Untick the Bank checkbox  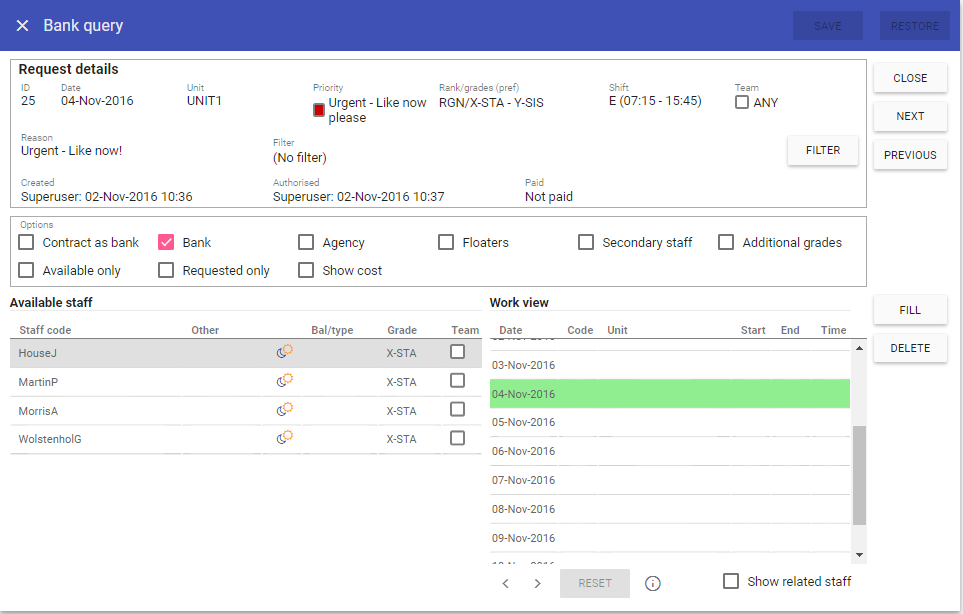(167, 242)
